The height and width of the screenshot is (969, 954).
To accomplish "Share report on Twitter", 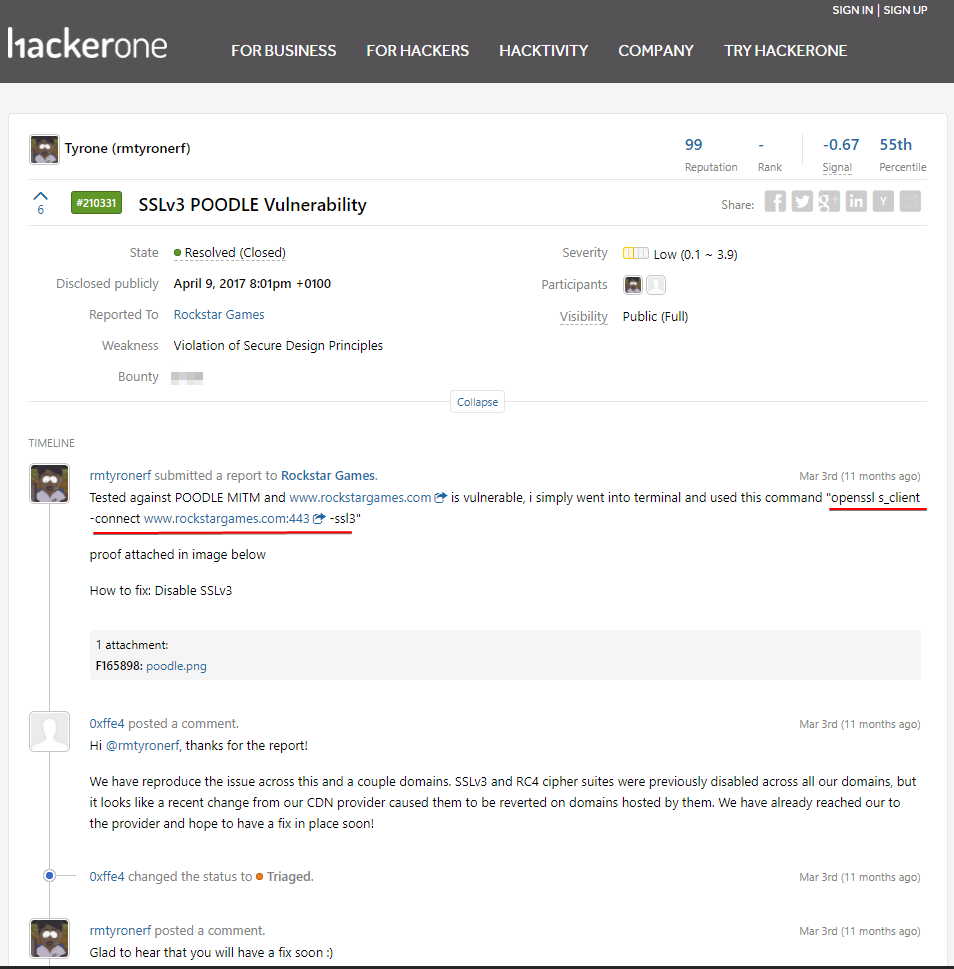I will pos(802,201).
